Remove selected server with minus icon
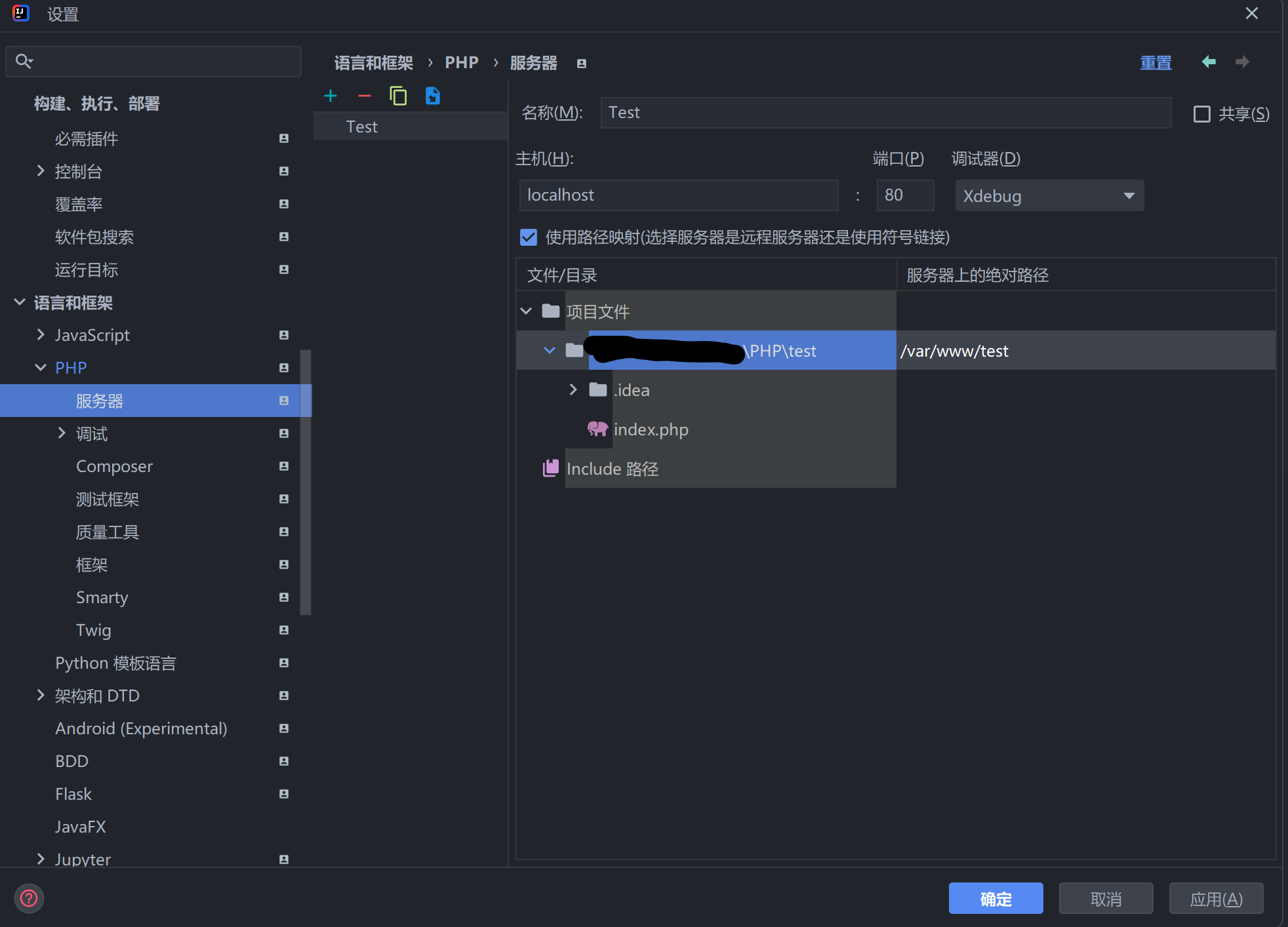This screenshot has height=927, width=1288. 365,96
